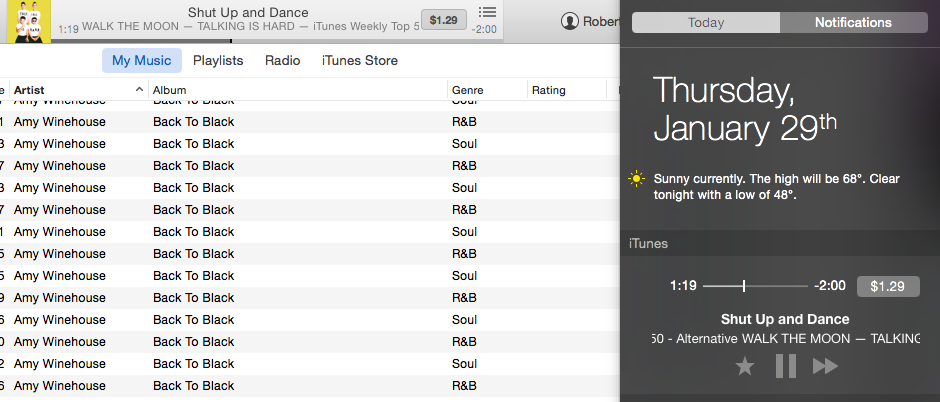Click the weather summary about high of 68°
The width and height of the screenshot is (940, 402).
pyautogui.click(x=777, y=187)
